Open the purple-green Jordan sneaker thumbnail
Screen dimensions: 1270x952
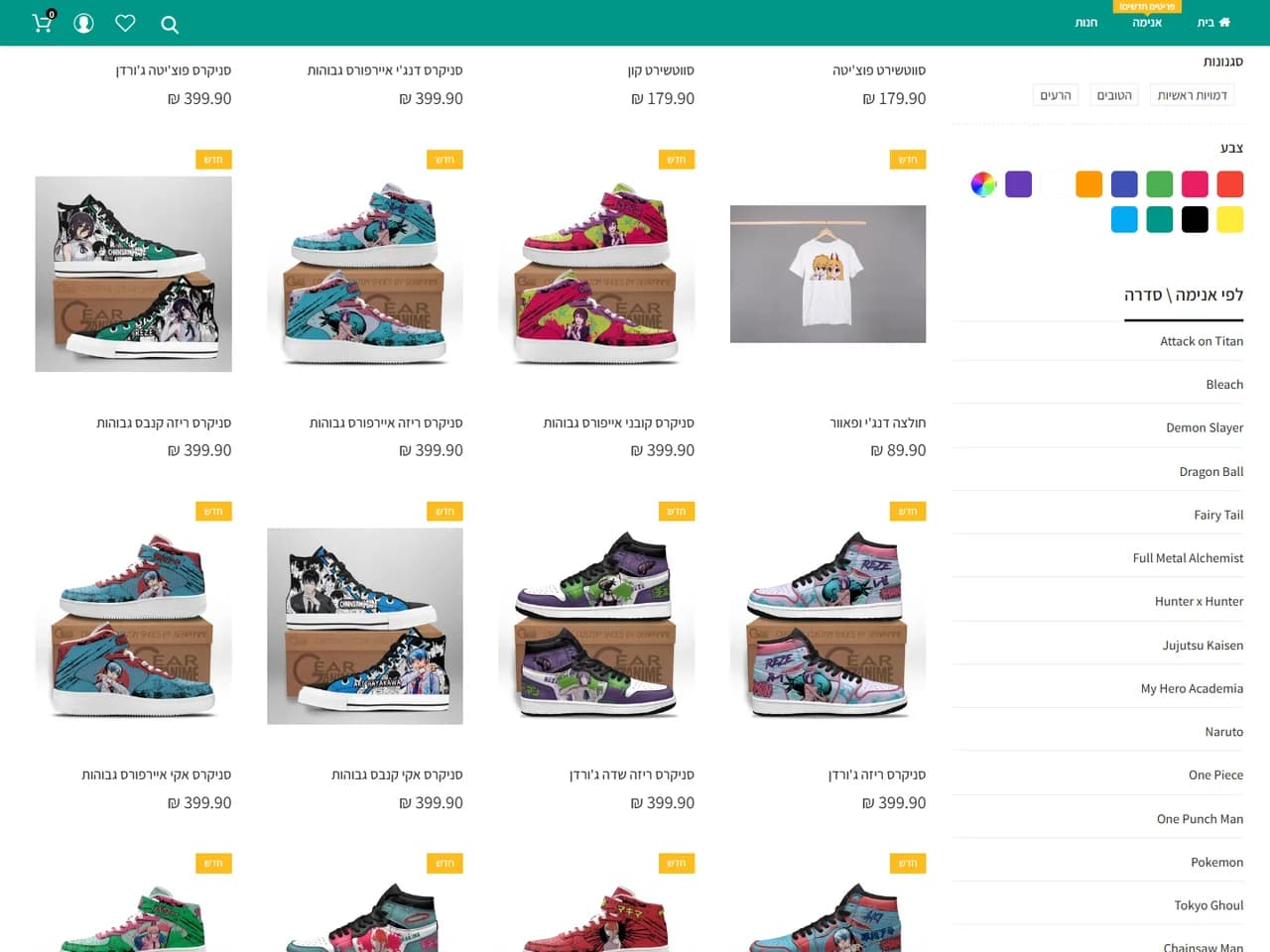click(x=596, y=626)
